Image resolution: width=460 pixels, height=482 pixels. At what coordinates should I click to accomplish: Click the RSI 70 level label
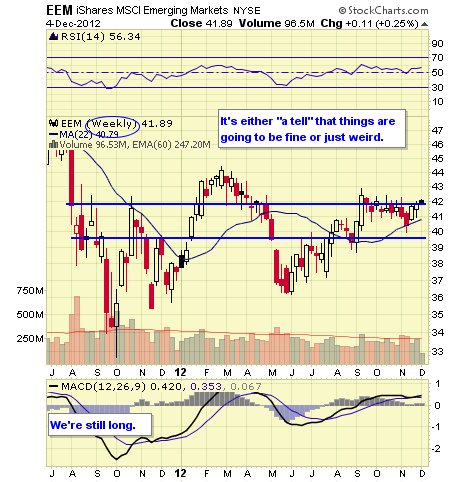pos(437,58)
